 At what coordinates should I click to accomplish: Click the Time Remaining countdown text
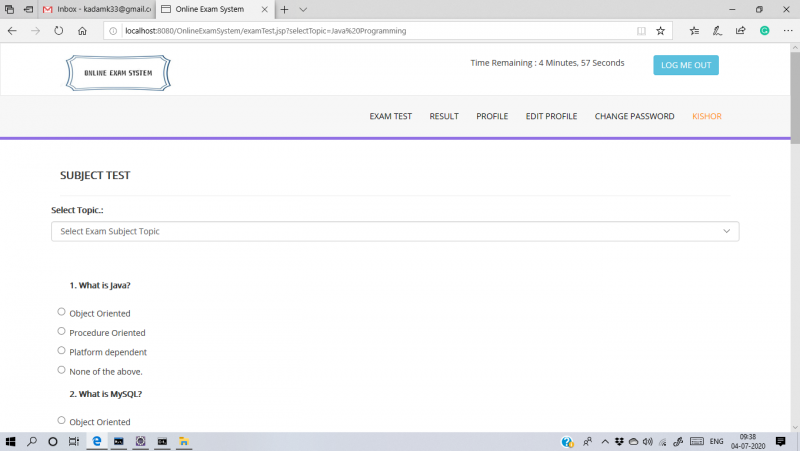click(547, 63)
